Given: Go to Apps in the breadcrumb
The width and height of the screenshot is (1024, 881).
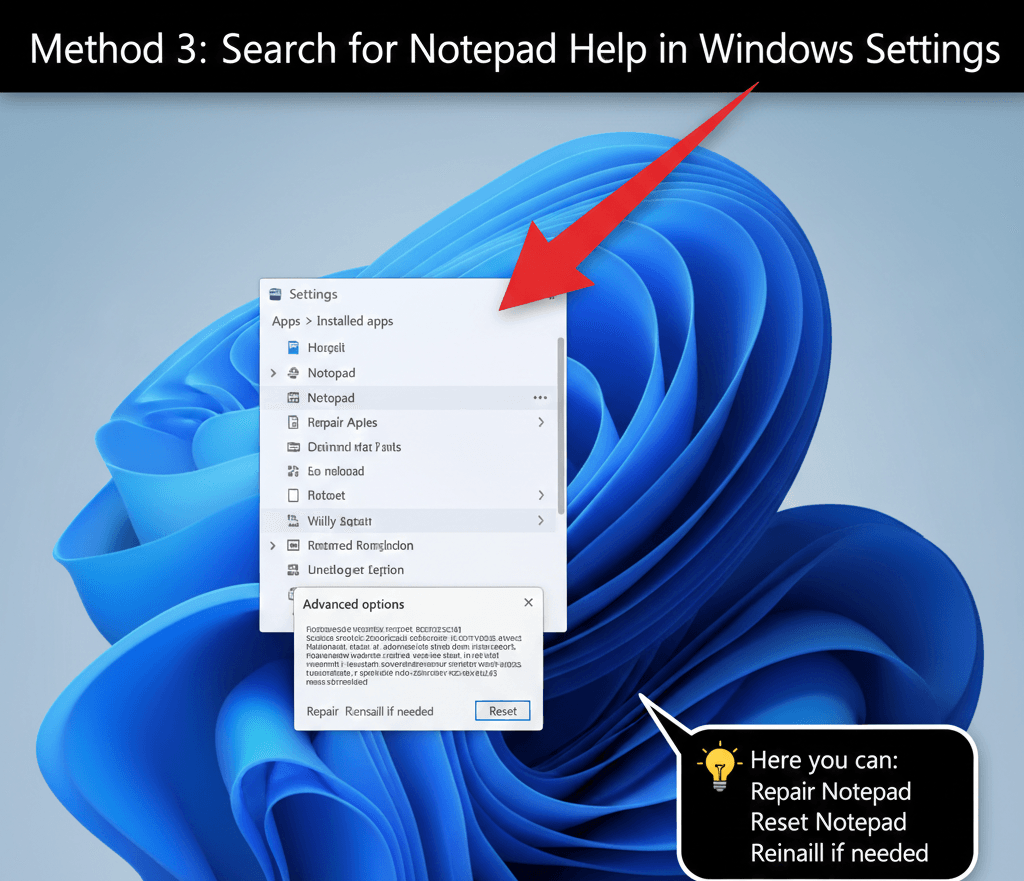Looking at the screenshot, I should point(286,321).
